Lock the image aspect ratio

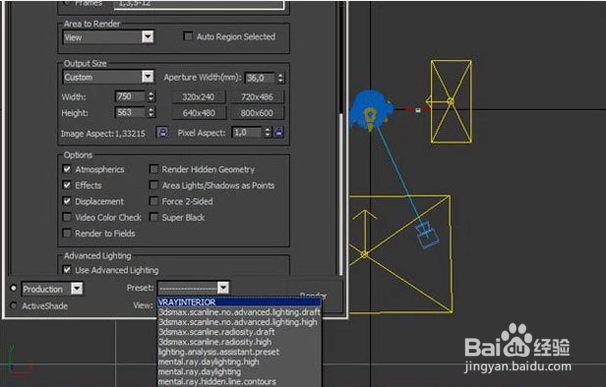coord(162,132)
